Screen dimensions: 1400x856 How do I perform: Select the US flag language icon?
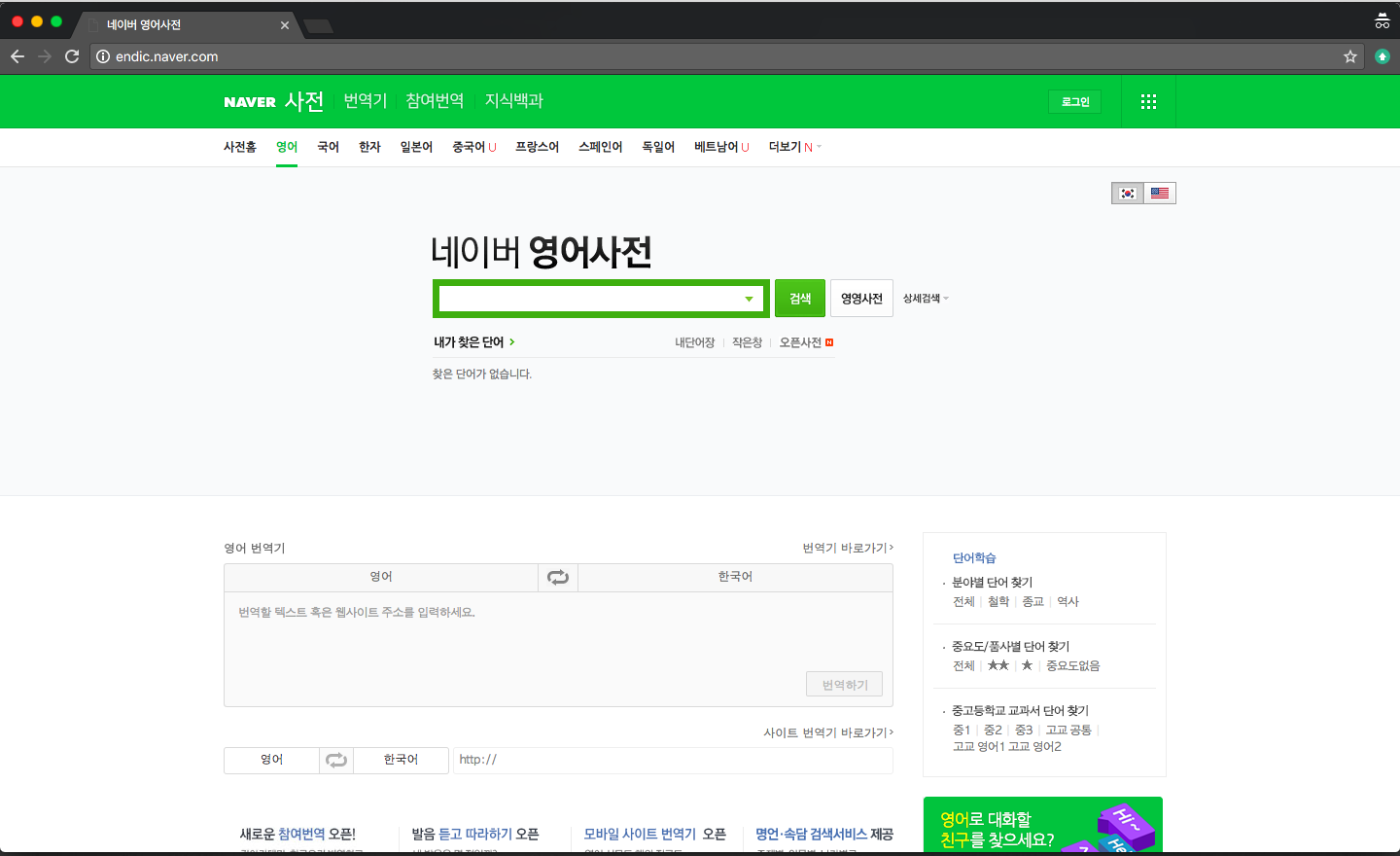(x=1160, y=194)
